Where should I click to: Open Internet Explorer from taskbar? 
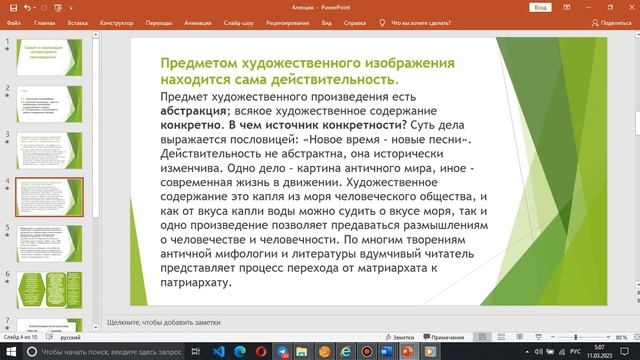coord(346,351)
